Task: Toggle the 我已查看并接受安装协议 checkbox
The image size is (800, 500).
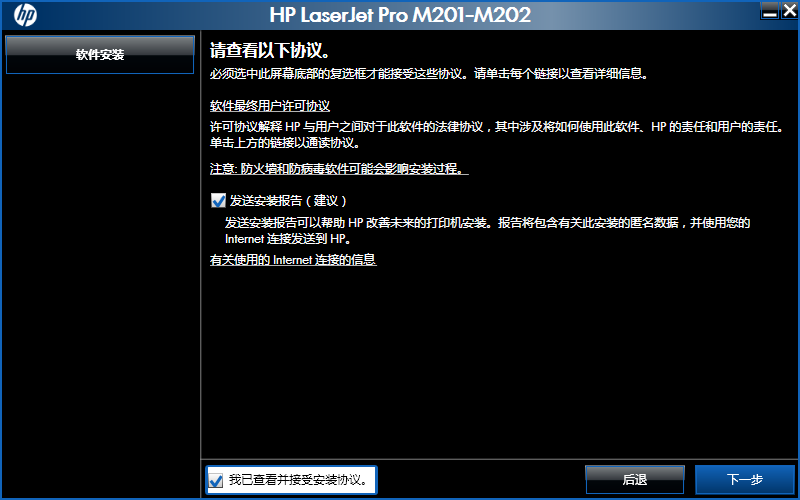Action: coord(216,481)
